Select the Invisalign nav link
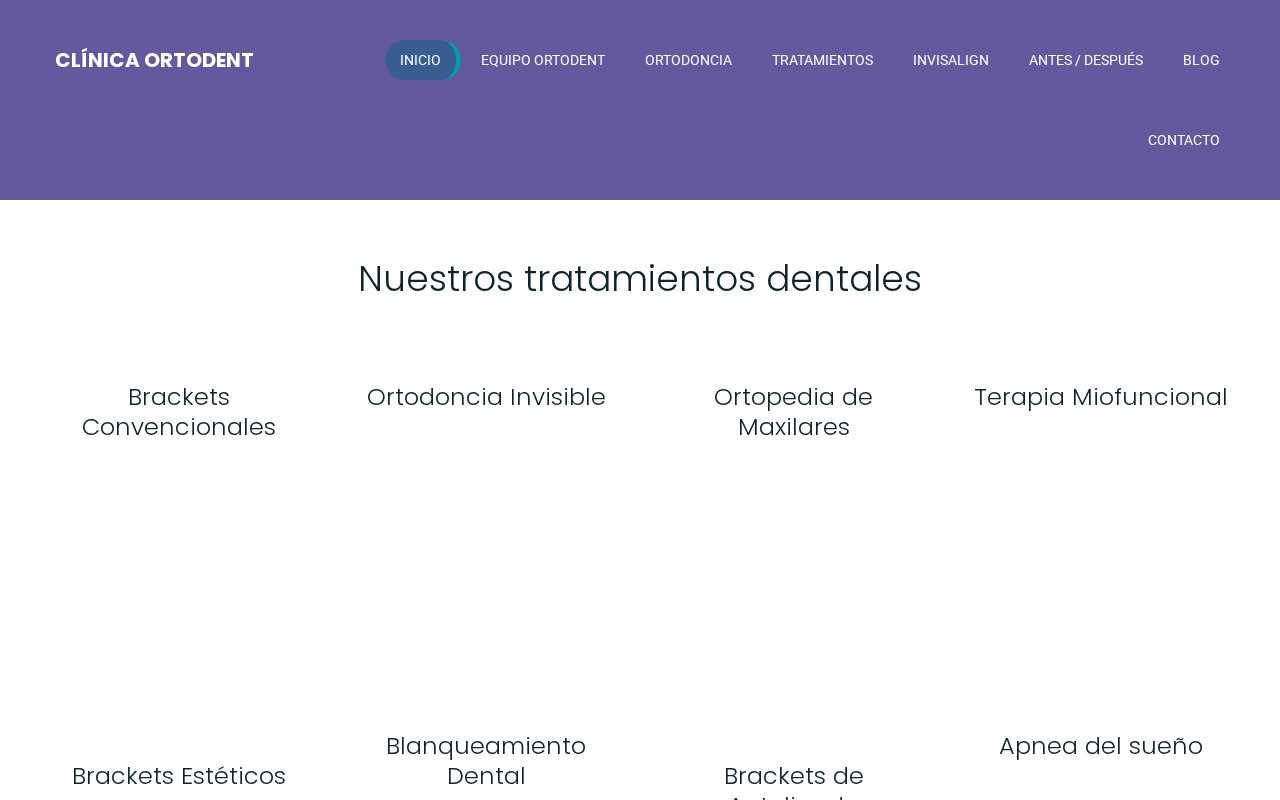The height and width of the screenshot is (800, 1280). pyautogui.click(x=951, y=60)
